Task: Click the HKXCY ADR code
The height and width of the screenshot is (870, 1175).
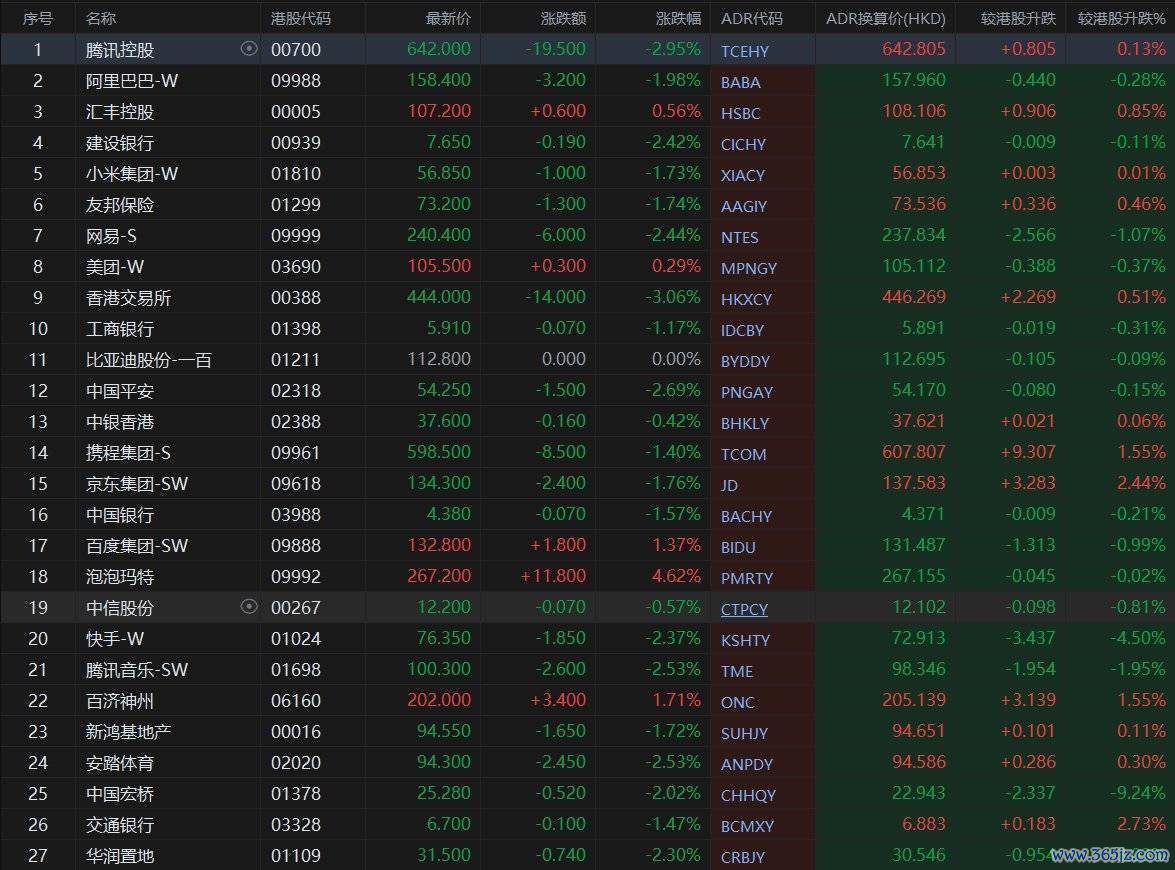Action: (746, 299)
